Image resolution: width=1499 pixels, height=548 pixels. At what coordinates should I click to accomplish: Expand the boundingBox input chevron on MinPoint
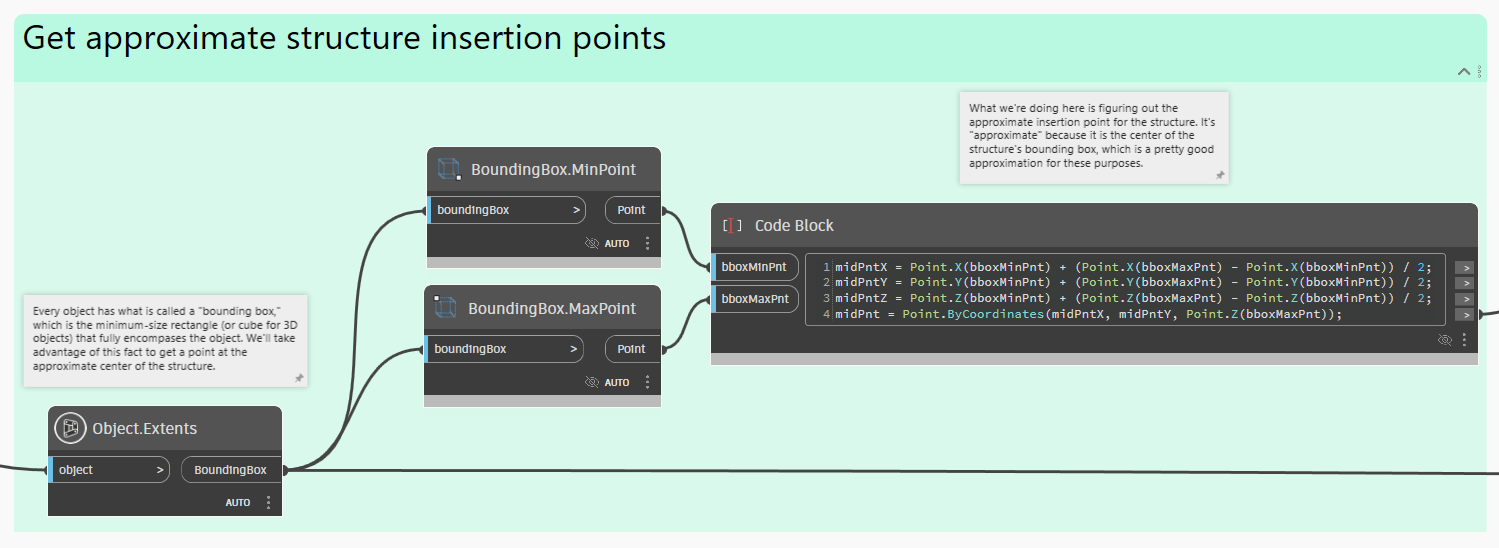[x=576, y=210]
